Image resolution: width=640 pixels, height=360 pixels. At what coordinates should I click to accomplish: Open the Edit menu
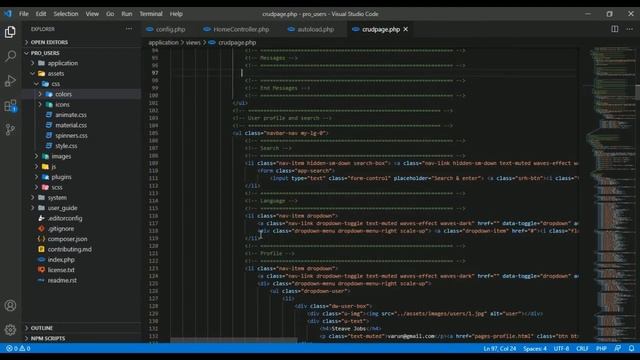coord(41,13)
